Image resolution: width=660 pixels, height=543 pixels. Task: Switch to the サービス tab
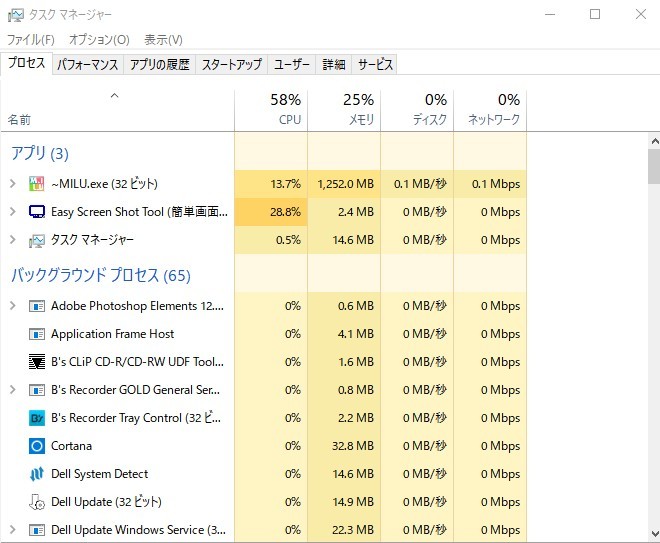[x=375, y=64]
